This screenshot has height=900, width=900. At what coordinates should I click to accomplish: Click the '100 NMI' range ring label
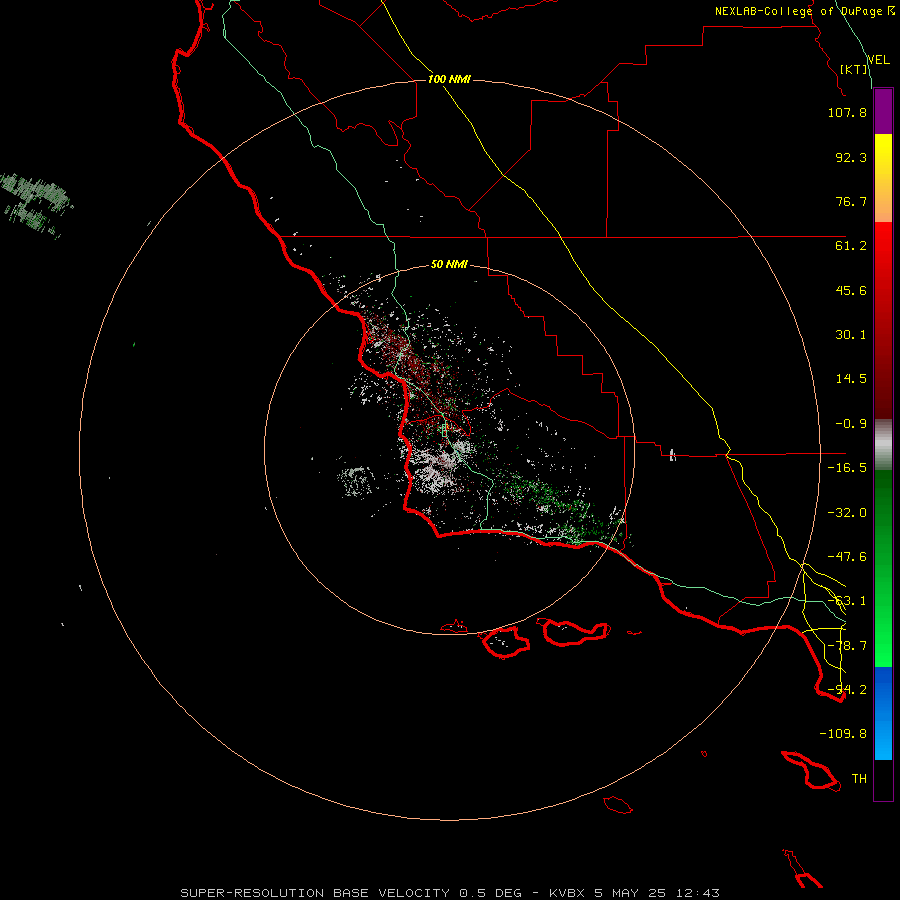[449, 79]
